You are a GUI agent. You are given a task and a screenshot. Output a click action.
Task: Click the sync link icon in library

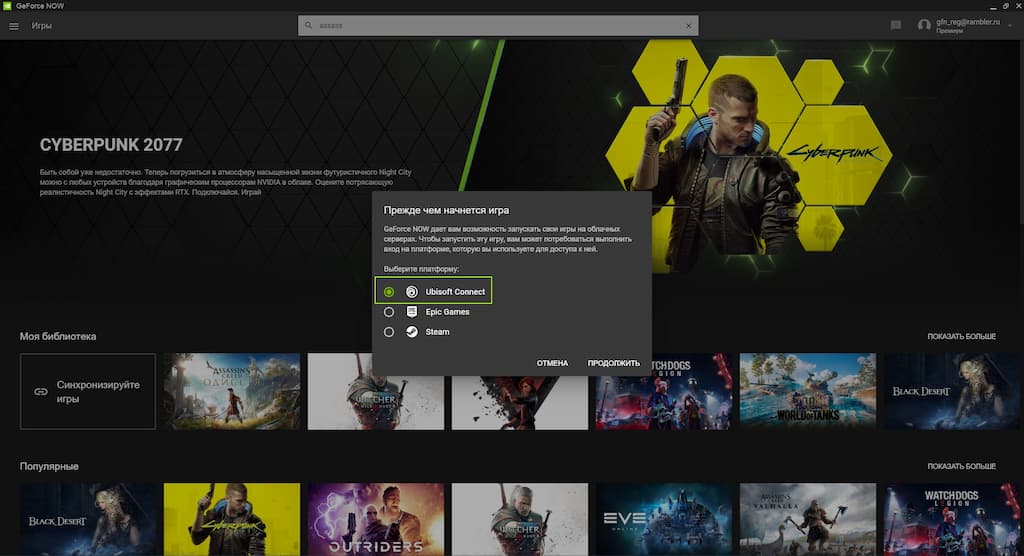coord(40,391)
